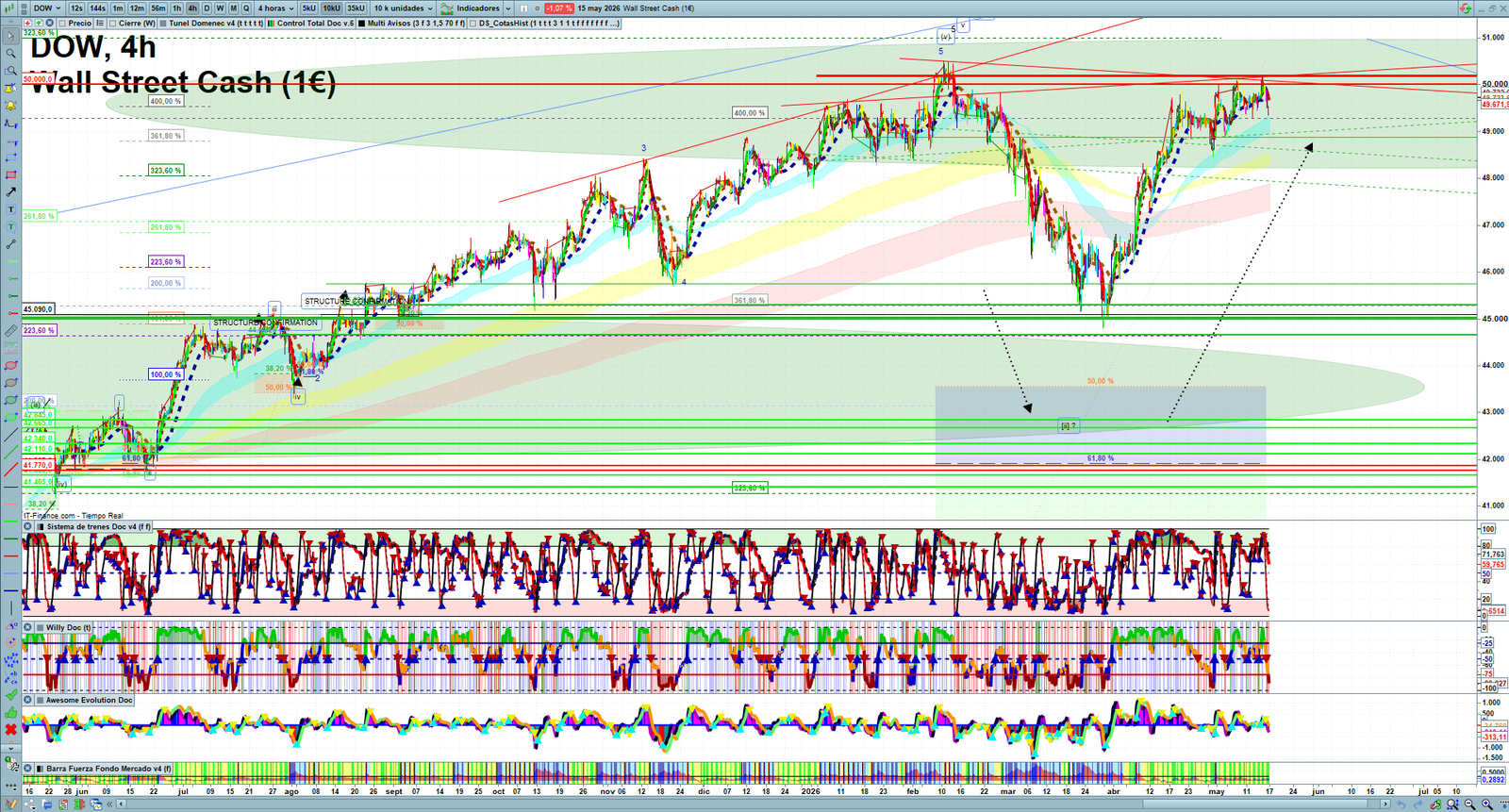Click the Indicadores chart icon
Image resolution: width=1509 pixels, height=812 pixels.
[x=446, y=8]
